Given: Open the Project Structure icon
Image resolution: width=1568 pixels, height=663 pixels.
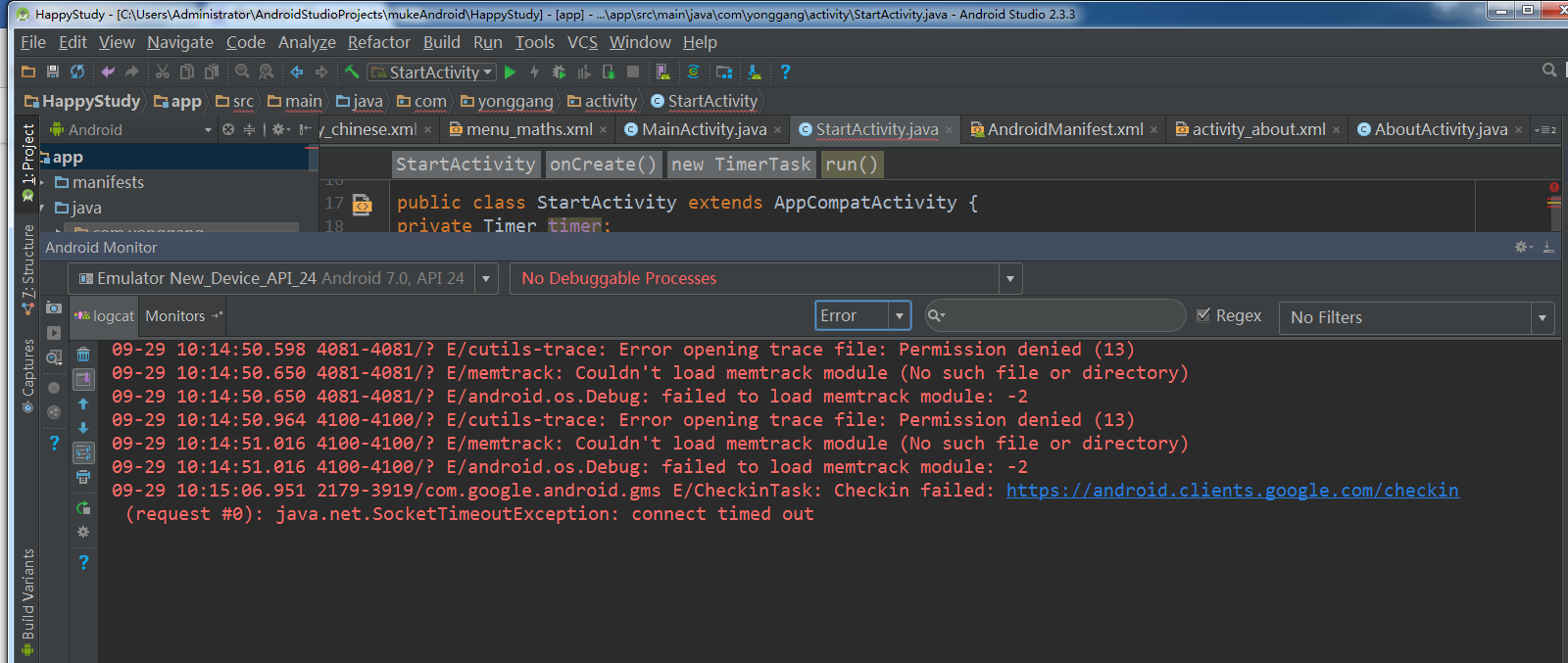Looking at the screenshot, I should [x=724, y=71].
